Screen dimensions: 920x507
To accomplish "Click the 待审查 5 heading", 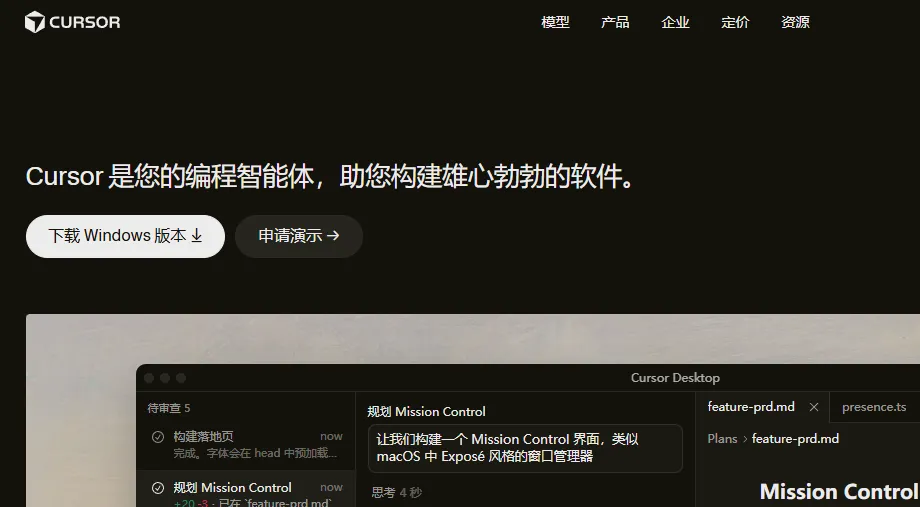I will [169, 408].
